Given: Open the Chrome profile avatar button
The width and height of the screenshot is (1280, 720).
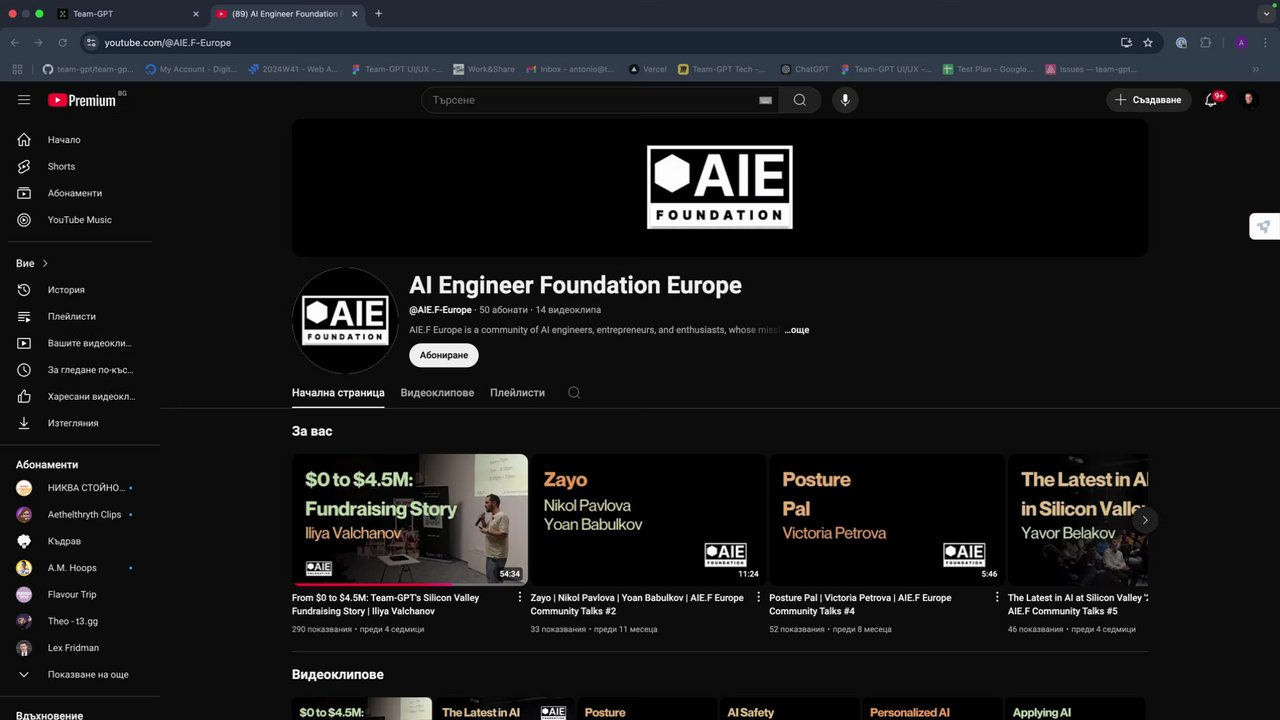Looking at the screenshot, I should [1241, 43].
